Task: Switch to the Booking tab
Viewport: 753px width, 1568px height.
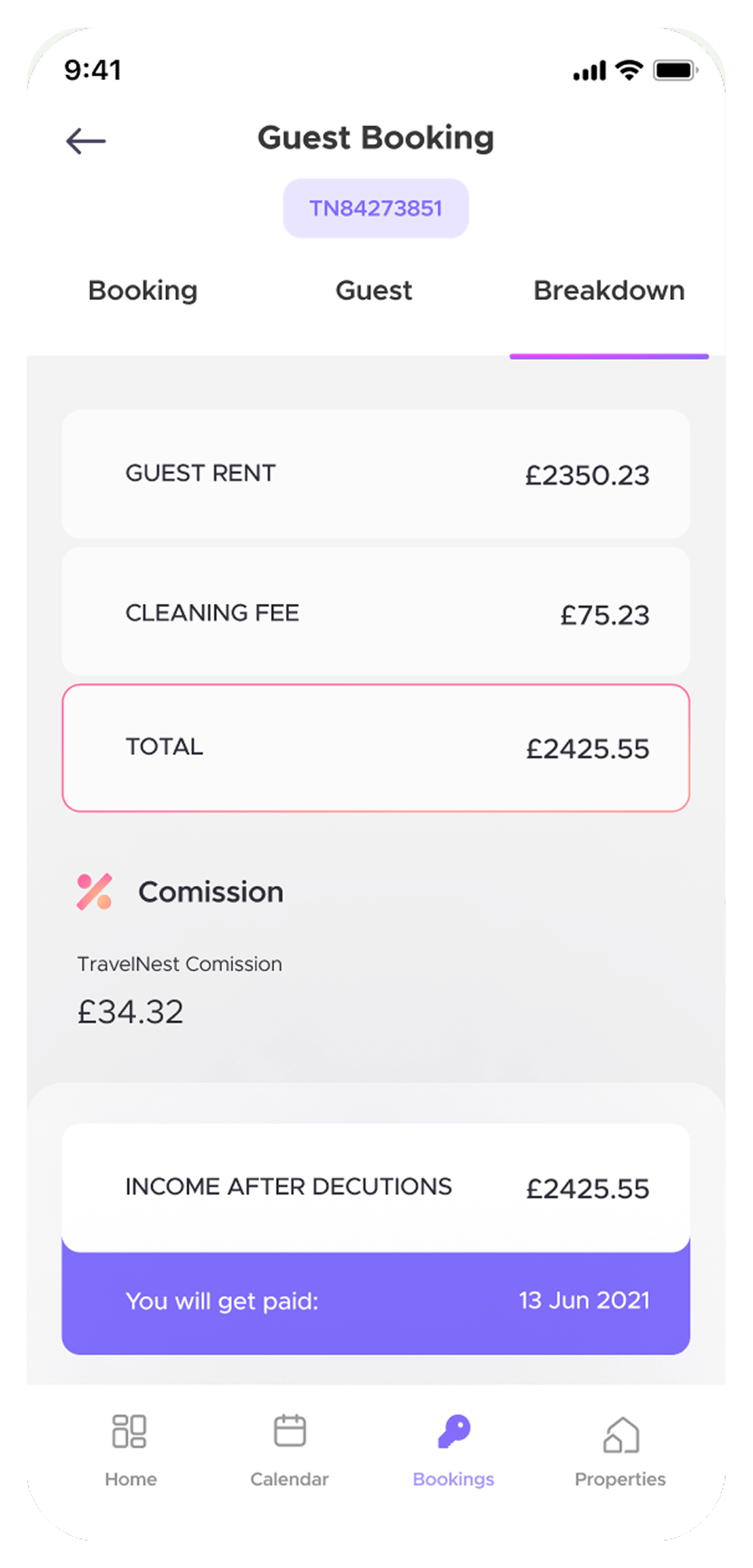Action: tap(143, 291)
